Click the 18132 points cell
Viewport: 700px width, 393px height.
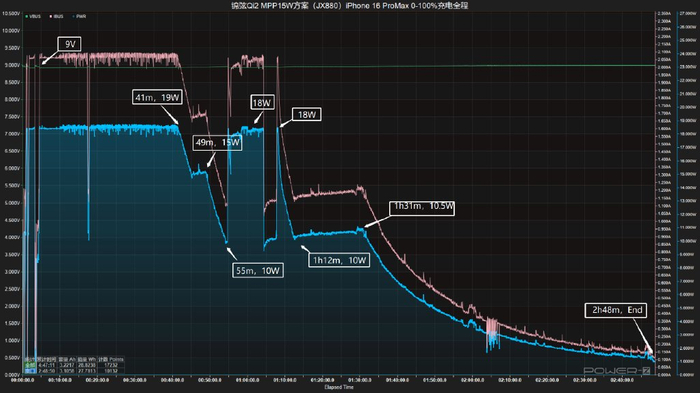tap(111, 371)
